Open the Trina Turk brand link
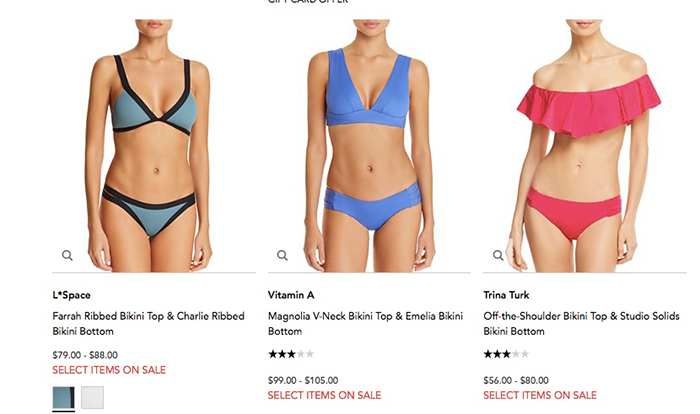This screenshot has height=414, width=700. 506,295
